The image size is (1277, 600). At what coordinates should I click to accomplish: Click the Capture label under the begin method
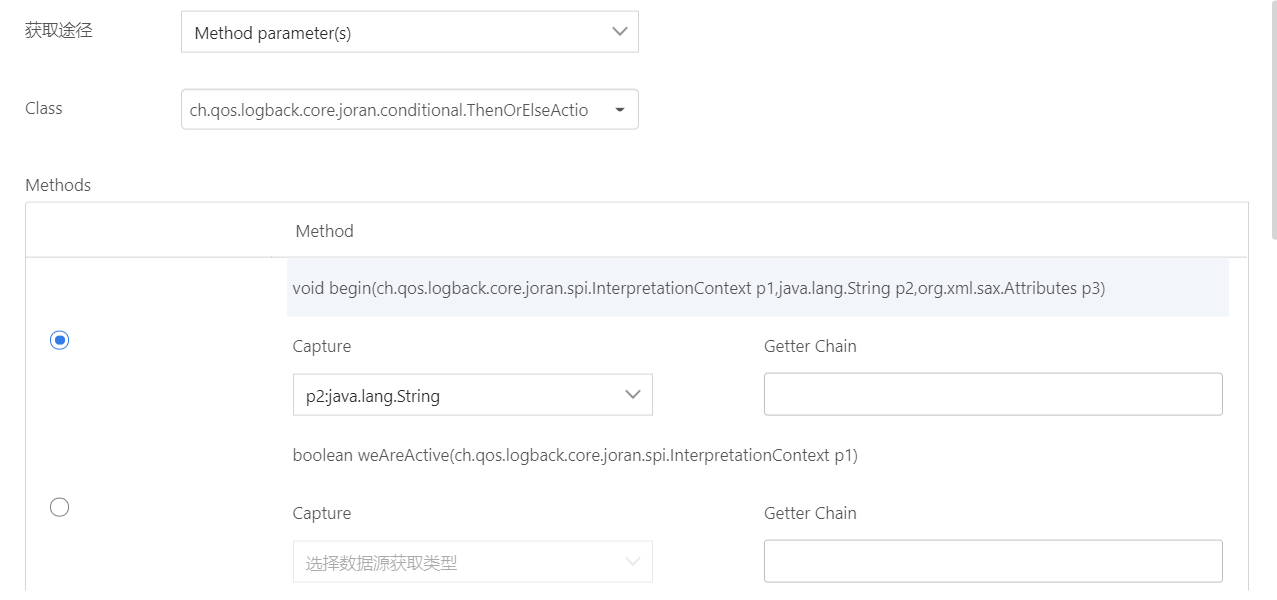click(x=321, y=346)
